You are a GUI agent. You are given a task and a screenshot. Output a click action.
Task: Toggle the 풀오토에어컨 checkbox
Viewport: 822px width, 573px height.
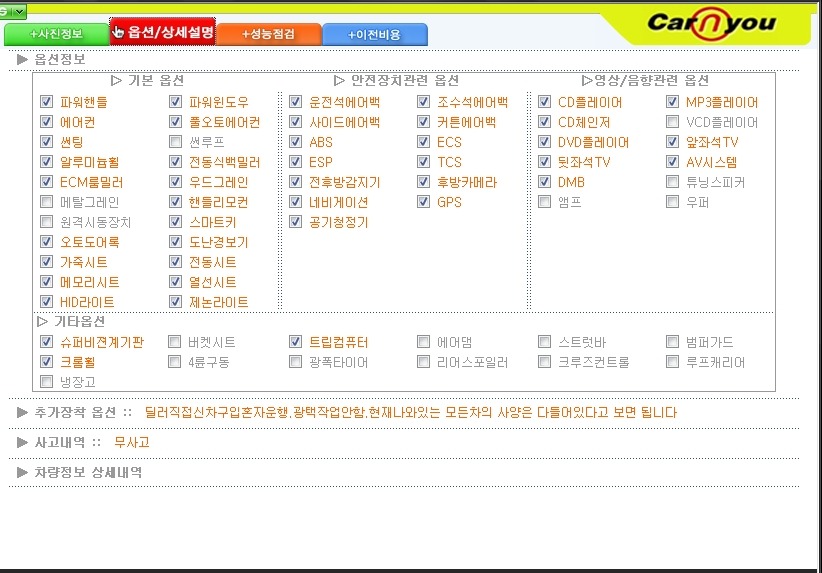(176, 122)
